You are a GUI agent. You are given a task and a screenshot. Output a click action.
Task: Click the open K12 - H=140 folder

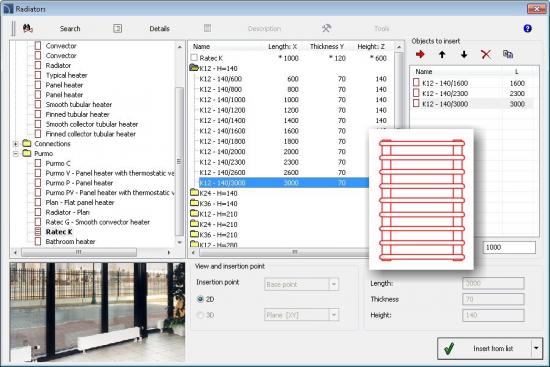(194, 68)
